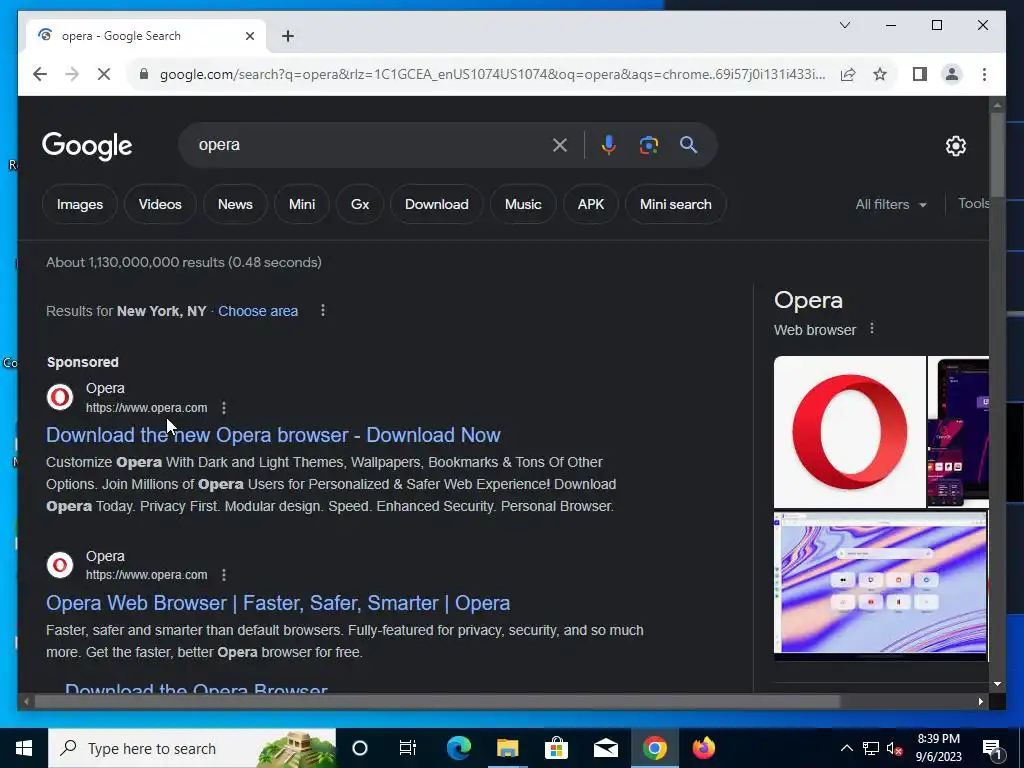Open Download the new Opera browser link

(273, 435)
